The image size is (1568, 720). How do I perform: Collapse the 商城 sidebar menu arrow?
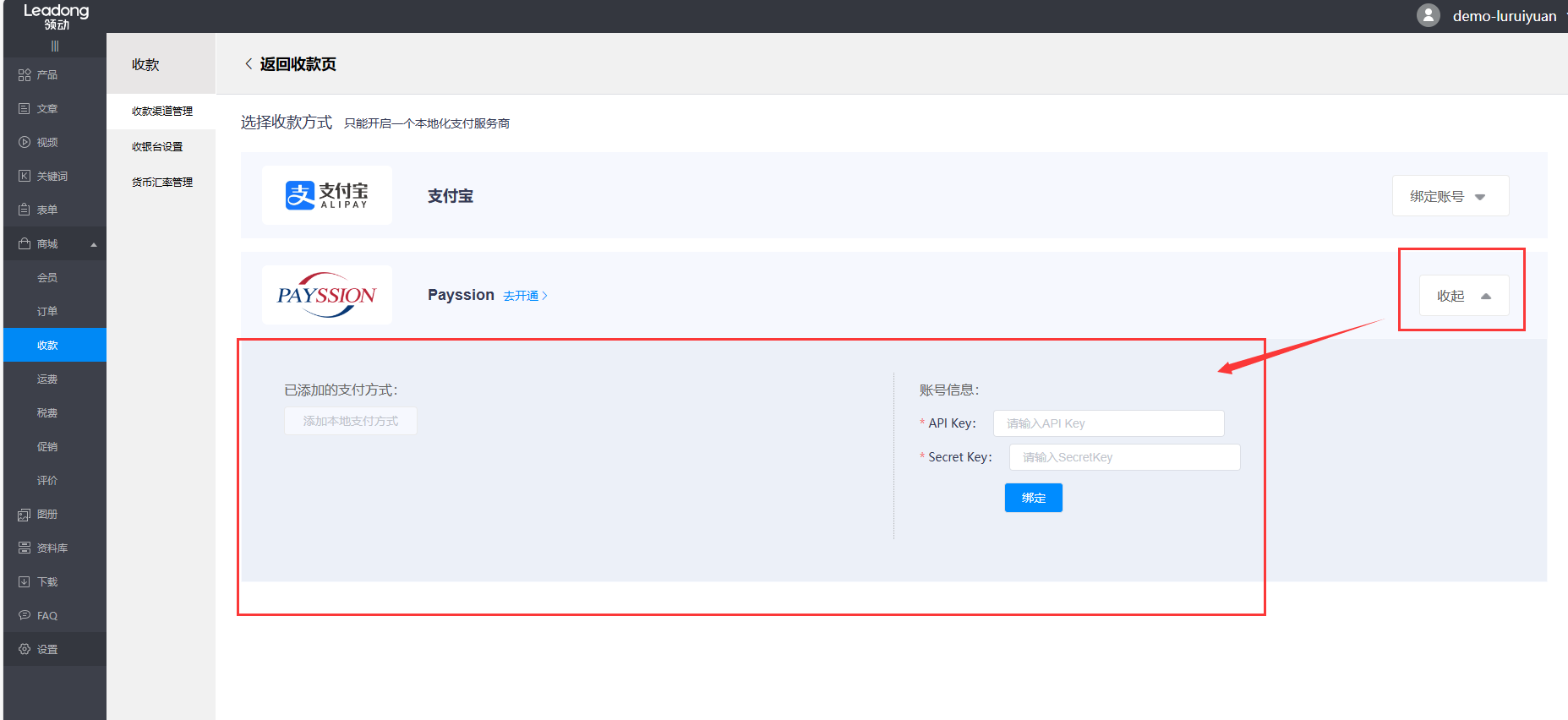[x=94, y=245]
